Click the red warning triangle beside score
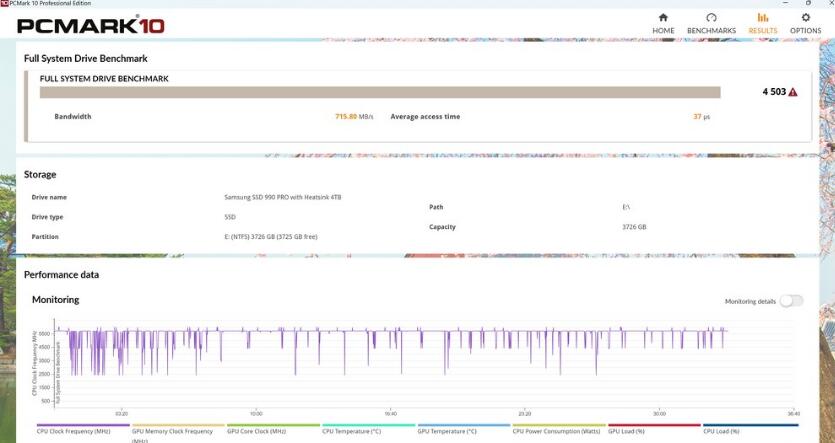 (793, 92)
